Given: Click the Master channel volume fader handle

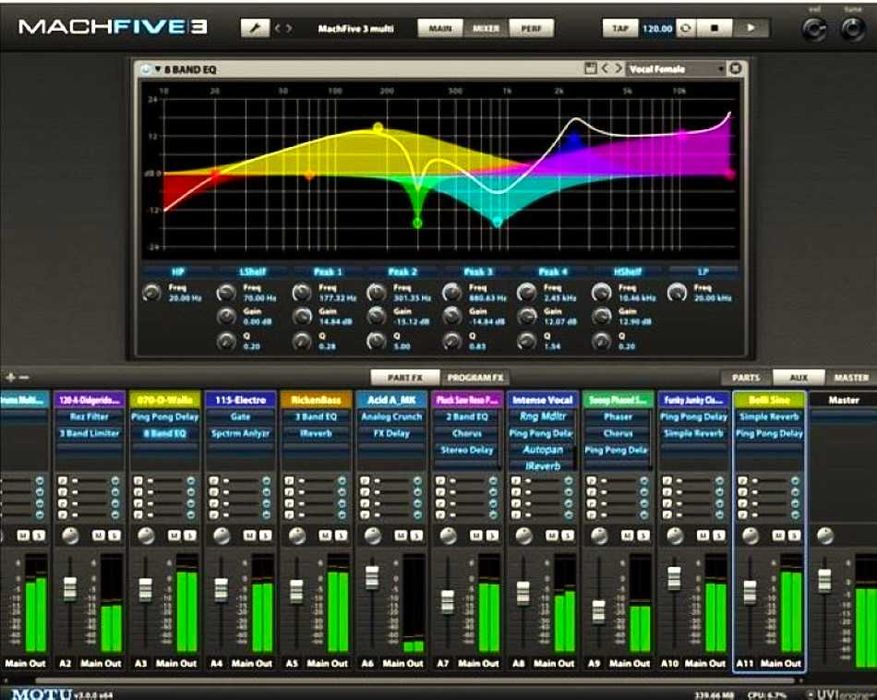Looking at the screenshot, I should (824, 580).
